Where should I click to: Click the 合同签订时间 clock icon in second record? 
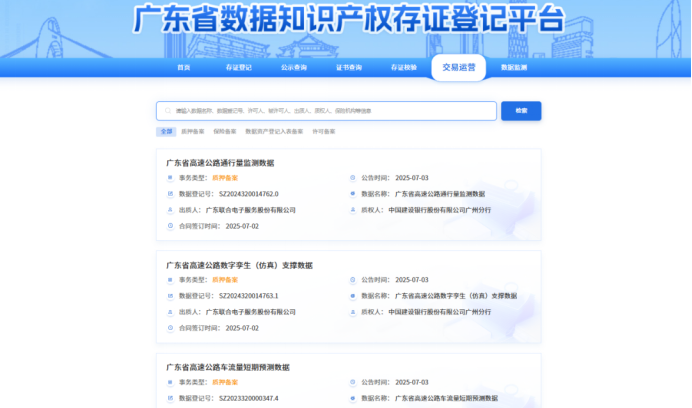coord(170,328)
